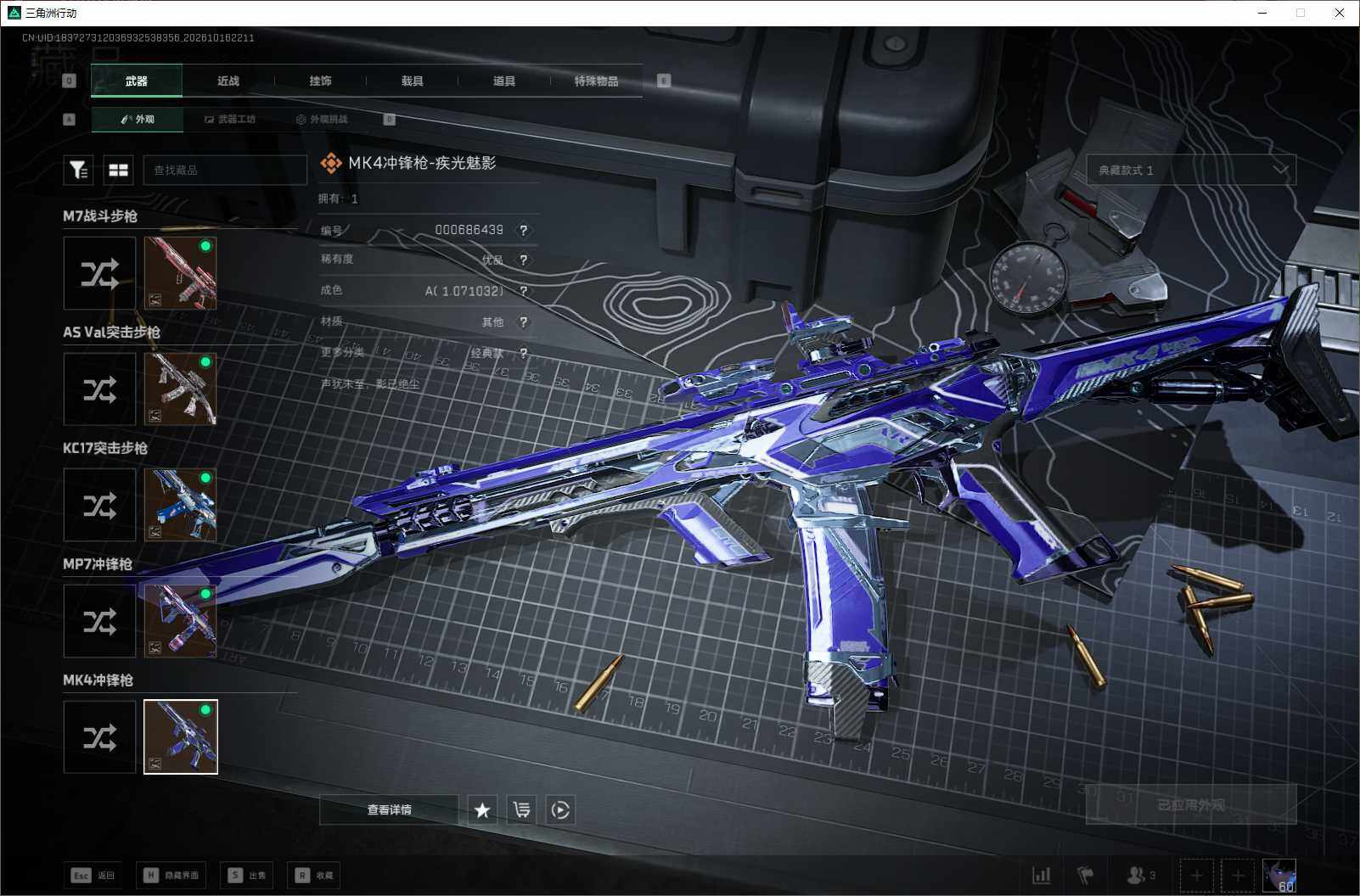Viewport: 1360px width, 896px height.
Task: Switch to grid view layout icon
Action: pos(119,171)
